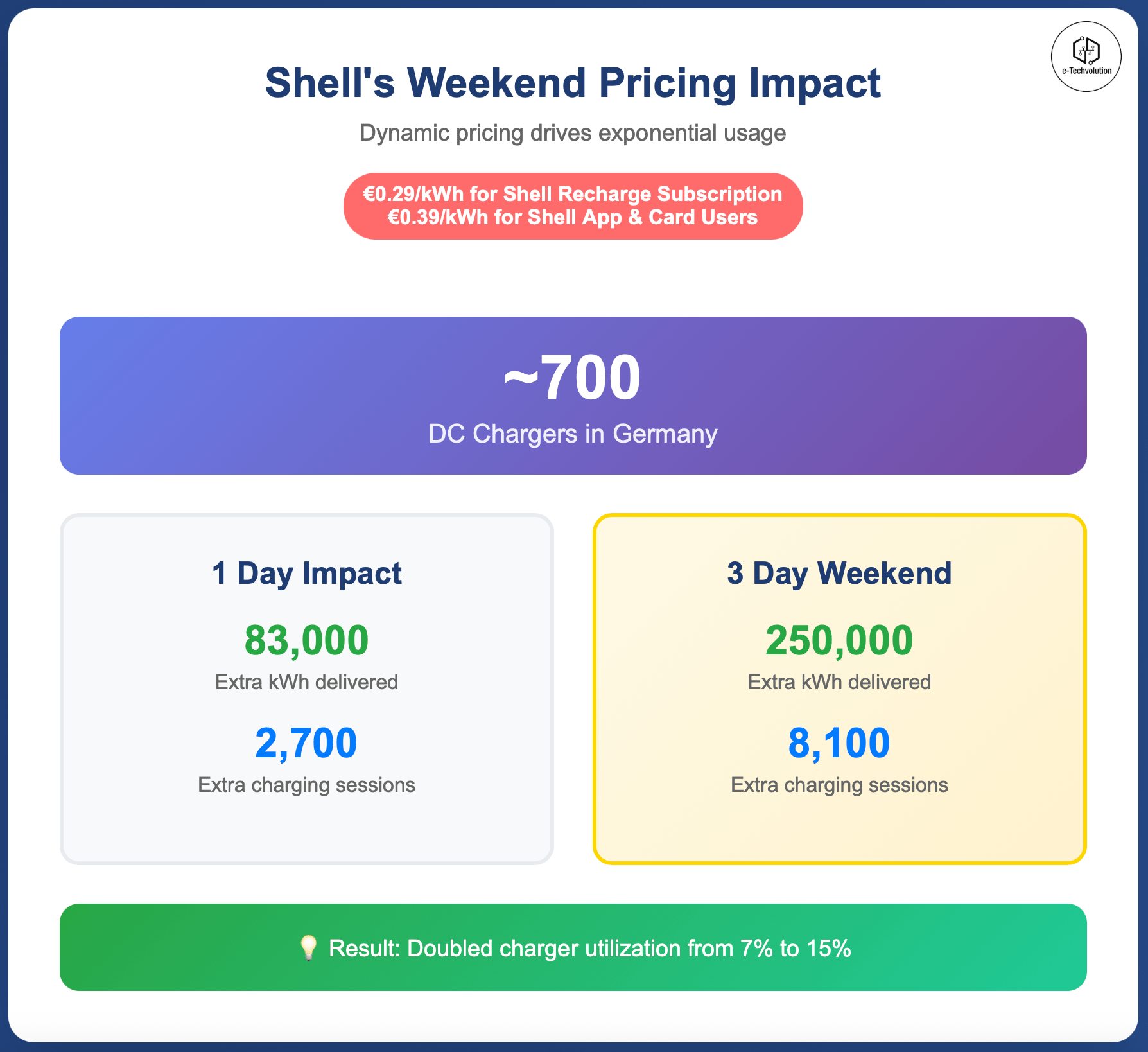Screen dimensions: 1148x1052
Task: Click the €0.29/kWh Shell Recharge Subscription line
Action: pyautogui.click(x=573, y=194)
